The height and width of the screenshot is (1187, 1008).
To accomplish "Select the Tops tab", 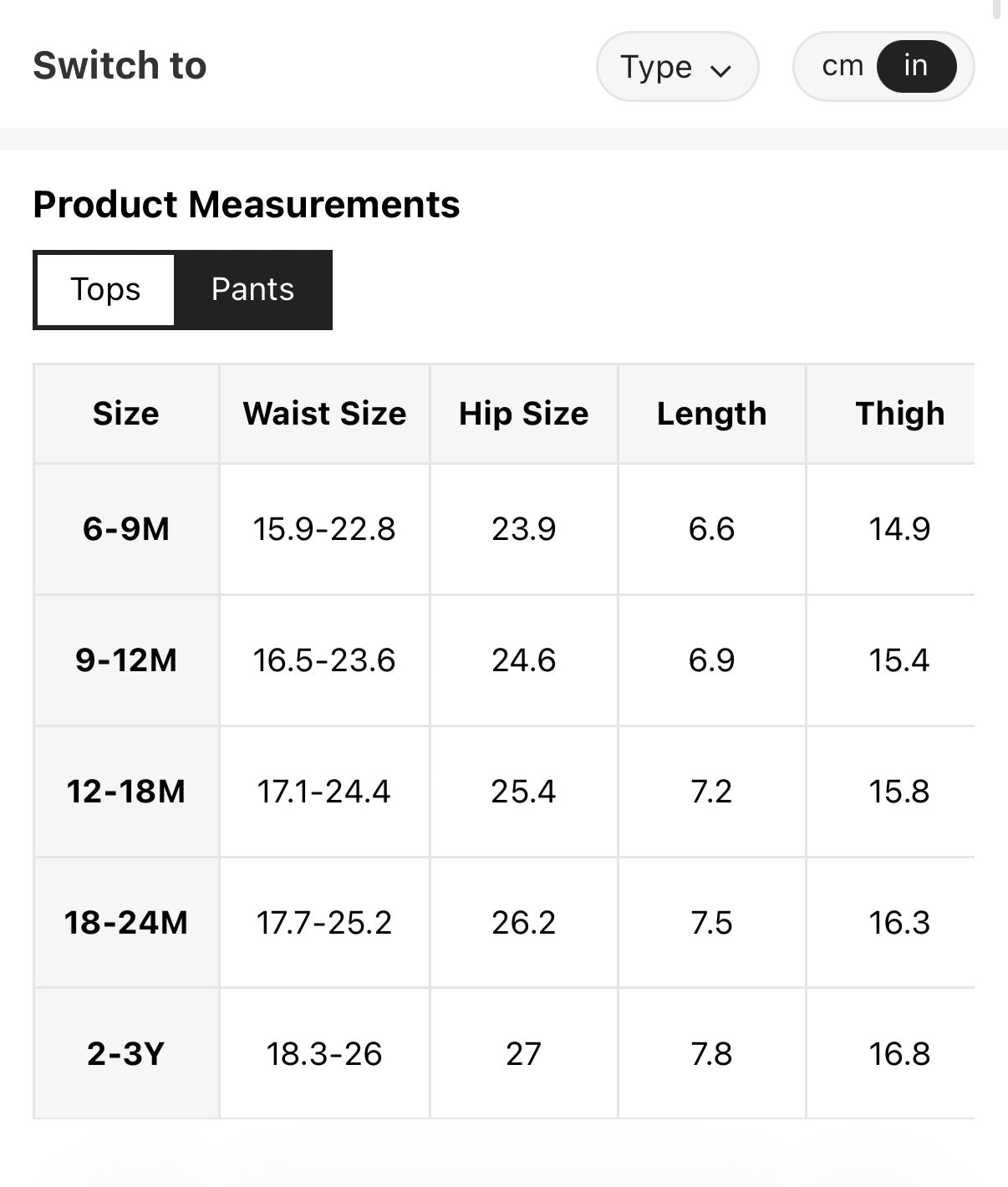I will coord(104,289).
